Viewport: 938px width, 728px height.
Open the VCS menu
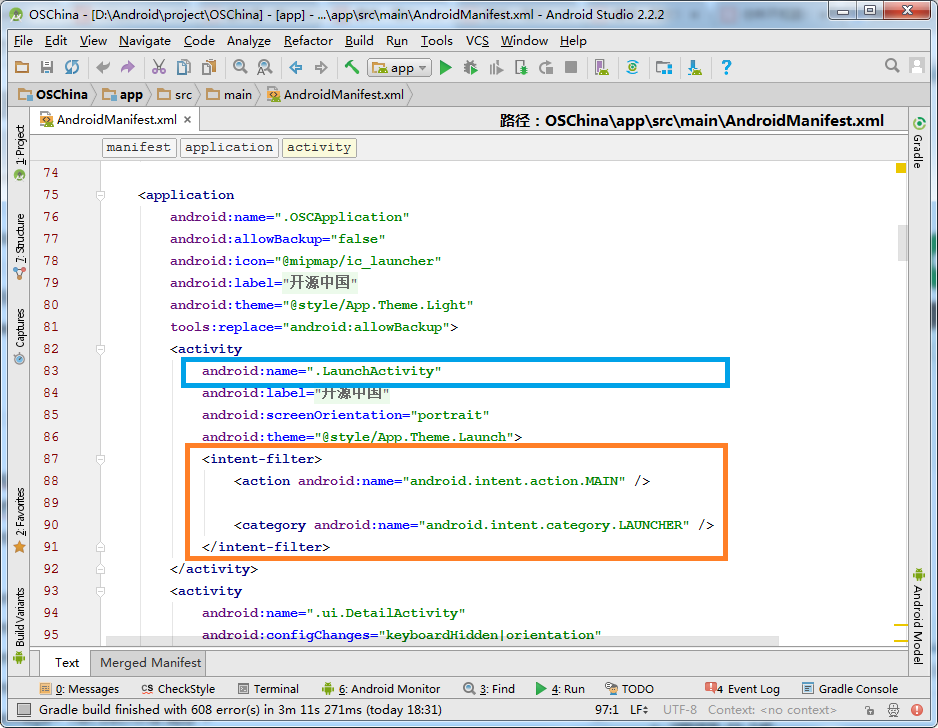477,41
